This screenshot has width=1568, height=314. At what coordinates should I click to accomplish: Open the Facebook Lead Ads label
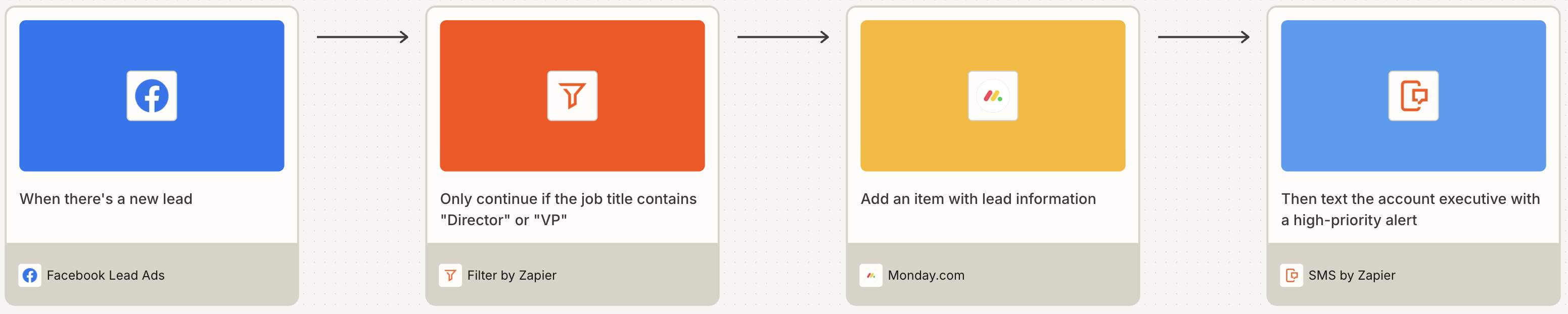tap(105, 275)
